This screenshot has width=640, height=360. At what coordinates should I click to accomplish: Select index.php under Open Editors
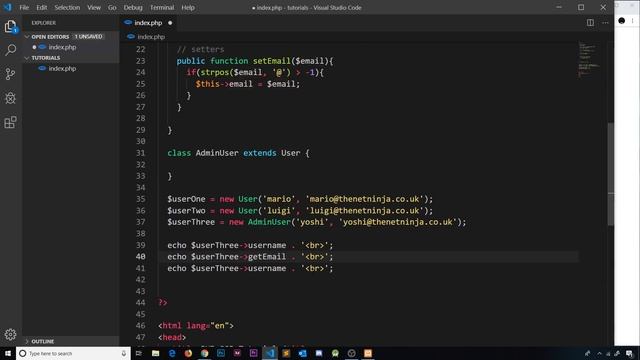pos(62,47)
